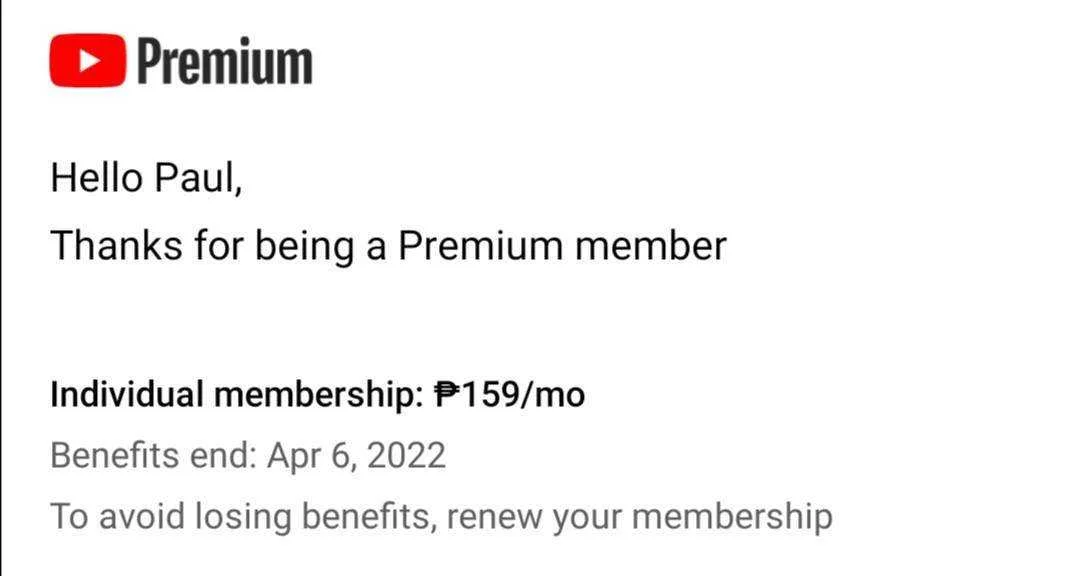1080x576 pixels.
Task: Click the white play triangle inside logo
Action: point(90,61)
